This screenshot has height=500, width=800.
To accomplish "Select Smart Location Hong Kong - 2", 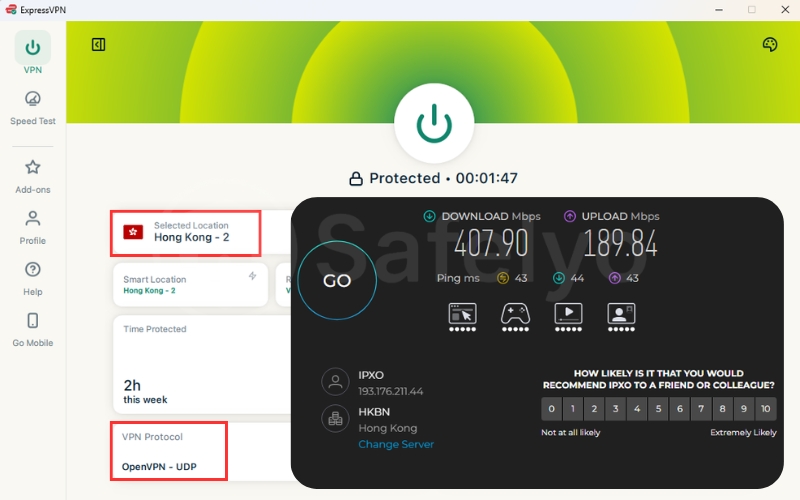I will 190,285.
